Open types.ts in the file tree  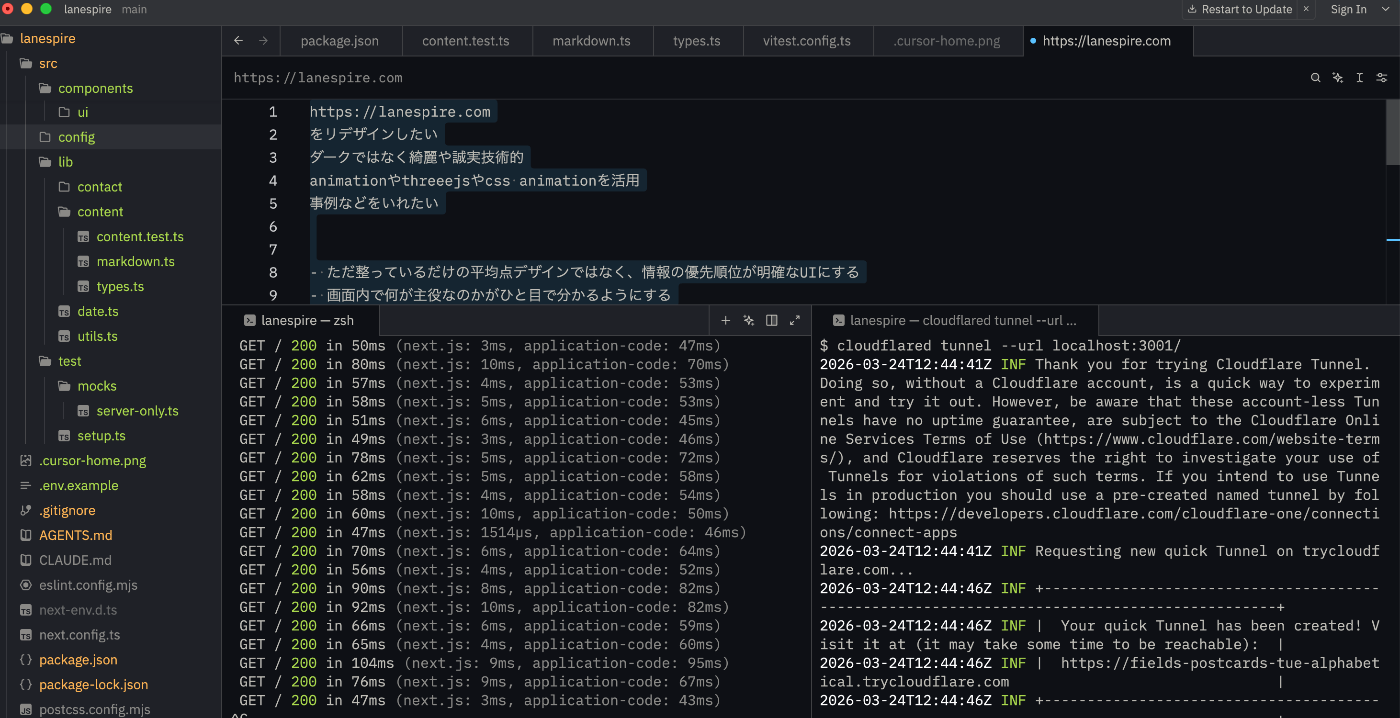pos(120,287)
